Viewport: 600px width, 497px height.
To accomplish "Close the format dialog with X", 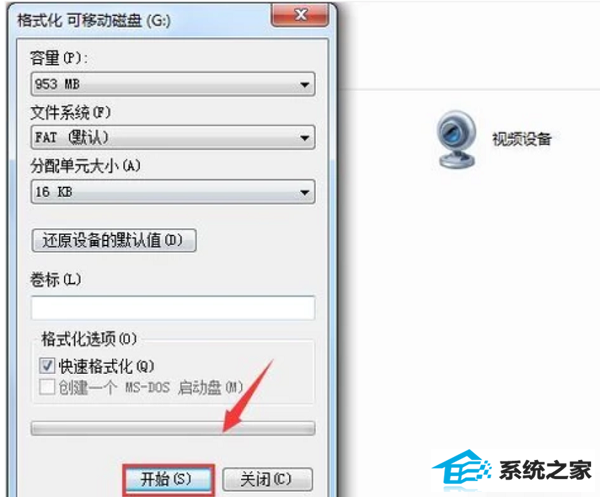I will [x=300, y=15].
